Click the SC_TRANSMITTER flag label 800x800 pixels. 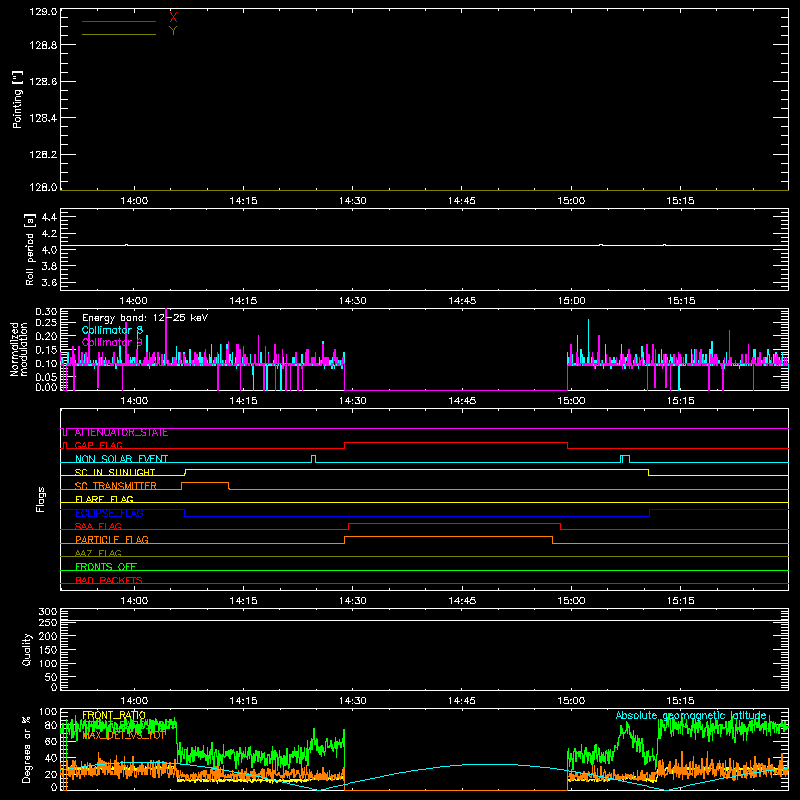pos(116,486)
